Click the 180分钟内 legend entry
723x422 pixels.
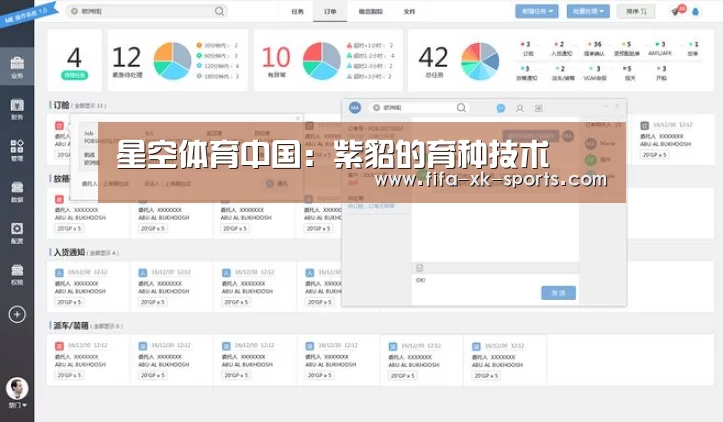[217, 76]
